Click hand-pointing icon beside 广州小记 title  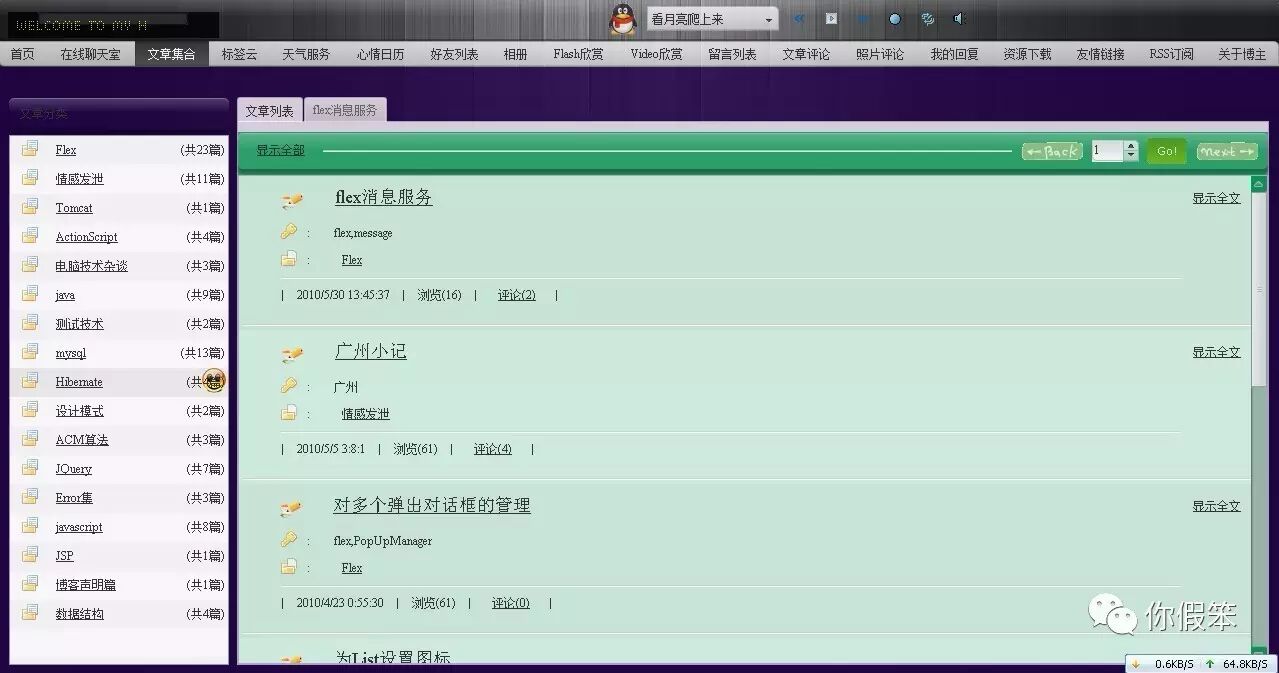tap(291, 354)
